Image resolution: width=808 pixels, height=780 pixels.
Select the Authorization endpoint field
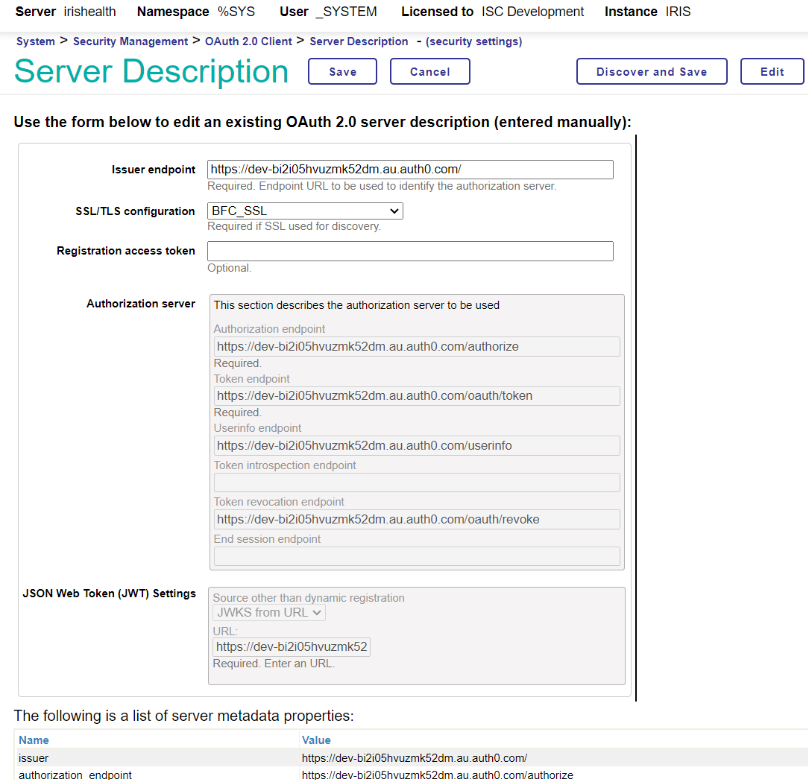[x=417, y=347]
